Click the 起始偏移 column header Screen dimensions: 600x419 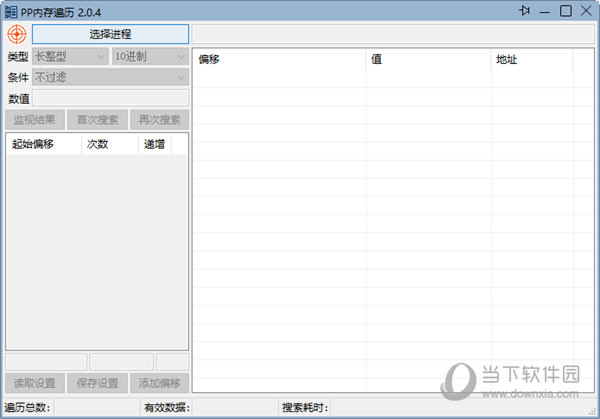pos(44,144)
